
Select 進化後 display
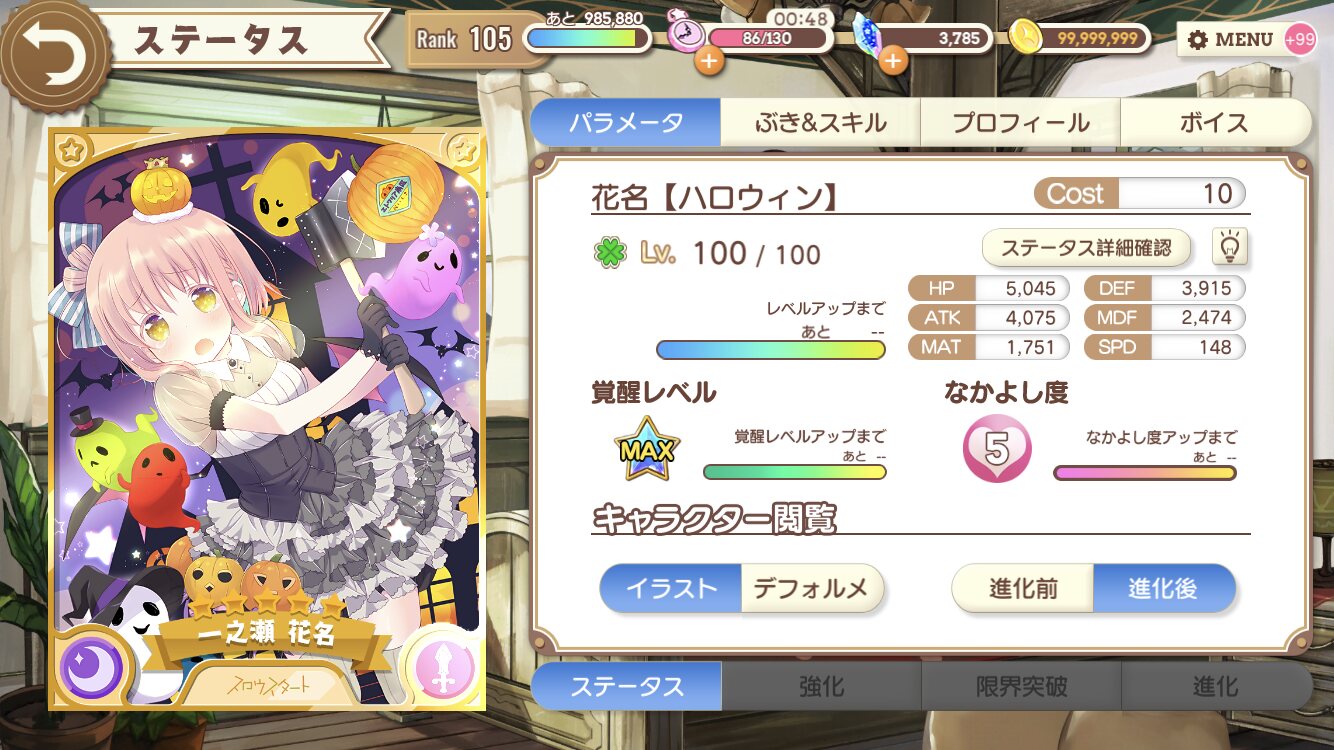click(1164, 588)
